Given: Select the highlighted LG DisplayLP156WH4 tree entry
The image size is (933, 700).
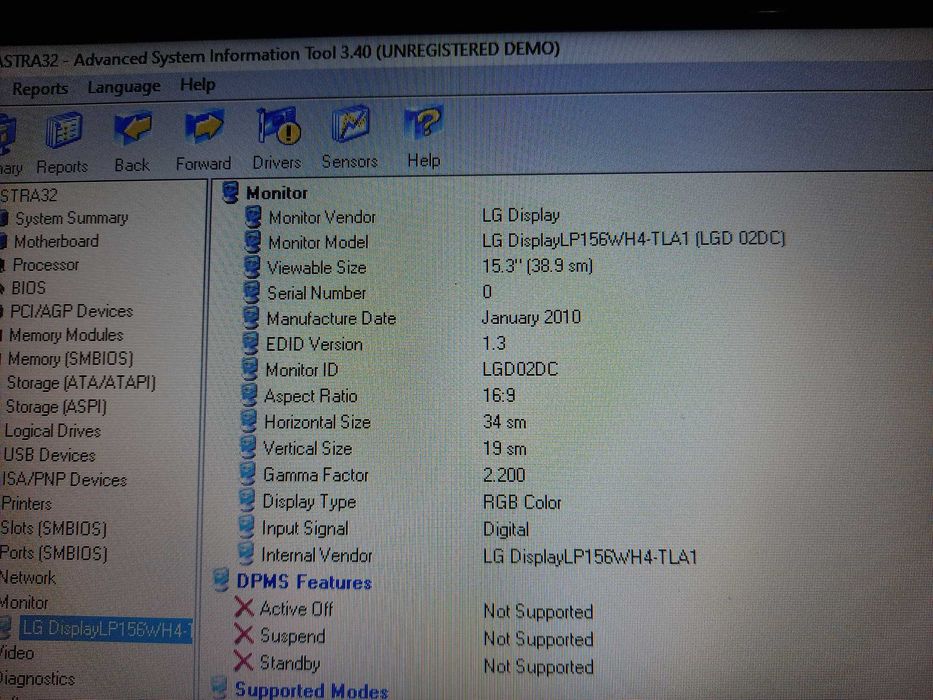Looking at the screenshot, I should [107, 629].
